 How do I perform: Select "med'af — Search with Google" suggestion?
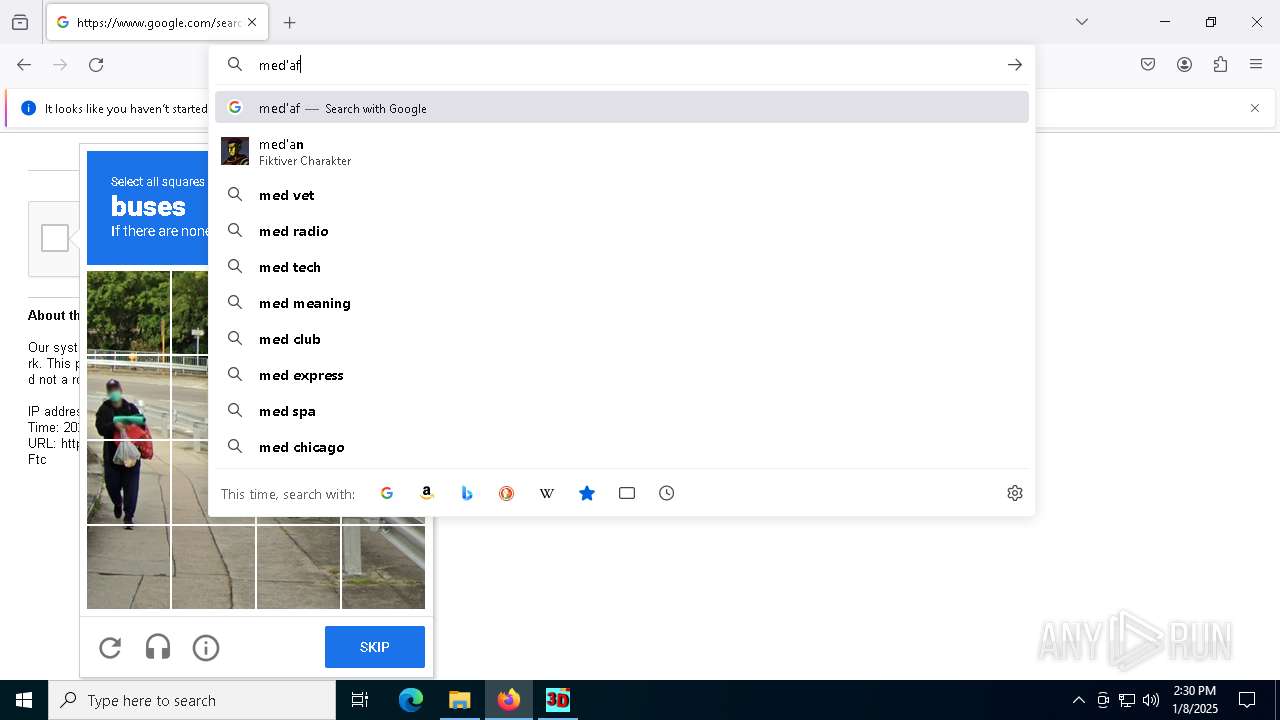click(x=622, y=108)
